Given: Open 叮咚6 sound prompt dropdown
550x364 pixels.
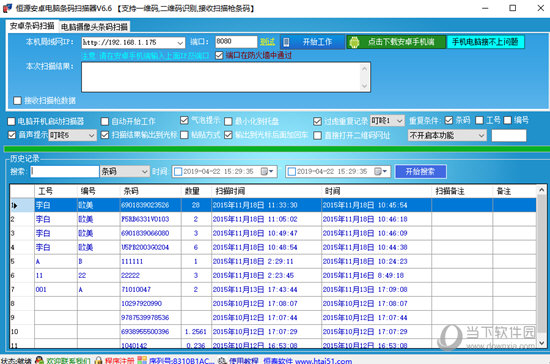Looking at the screenshot, I should pyautogui.click(x=92, y=135).
